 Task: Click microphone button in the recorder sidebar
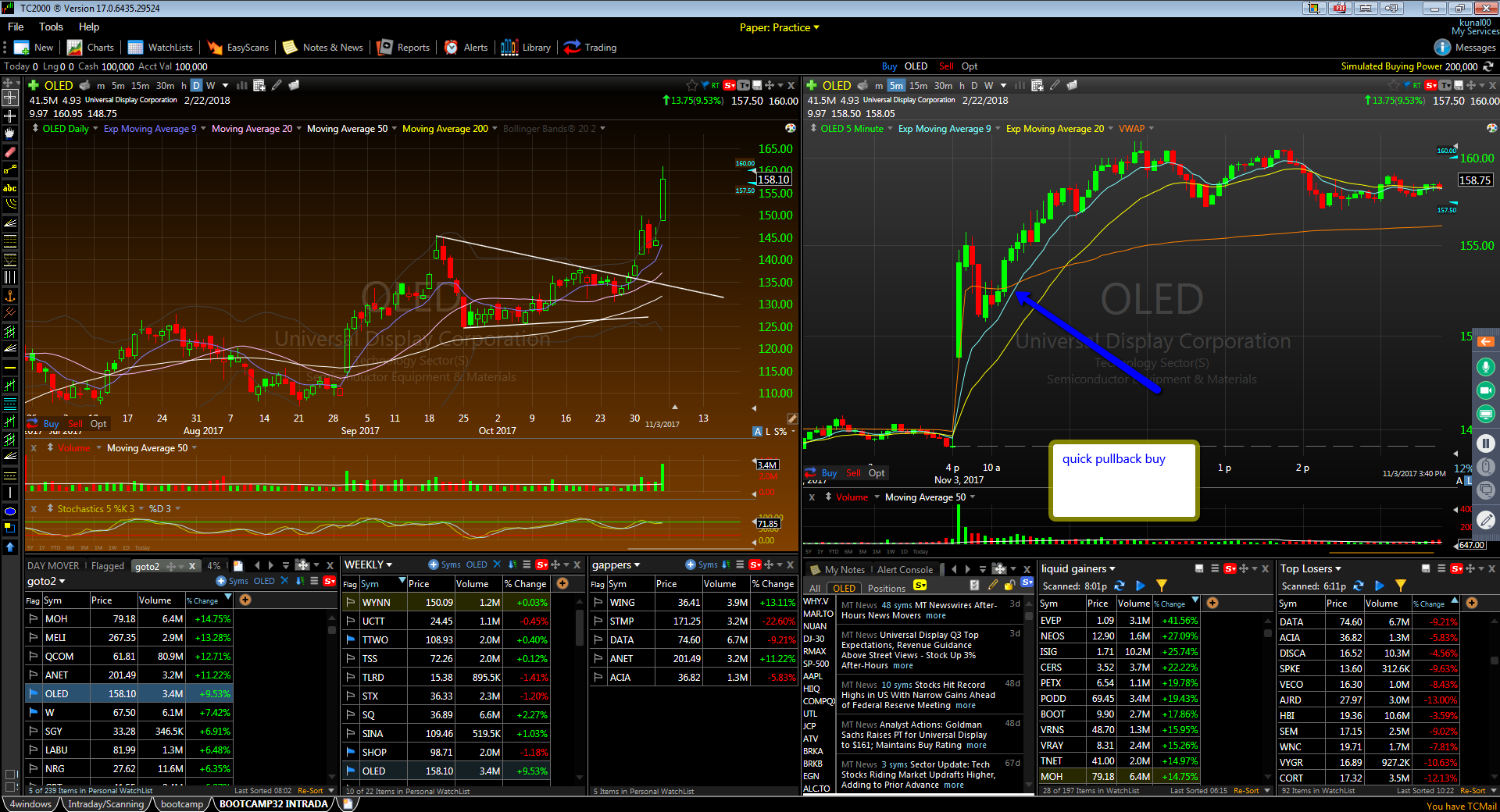coord(1486,367)
